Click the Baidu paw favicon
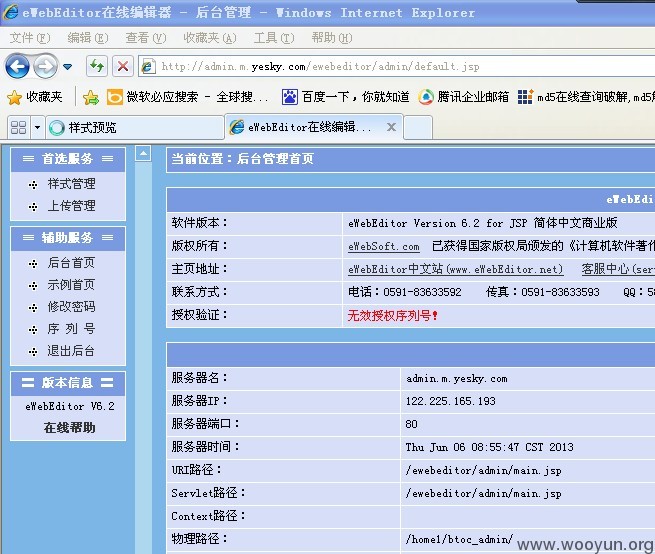Image resolution: width=655 pixels, height=554 pixels. (x=289, y=98)
